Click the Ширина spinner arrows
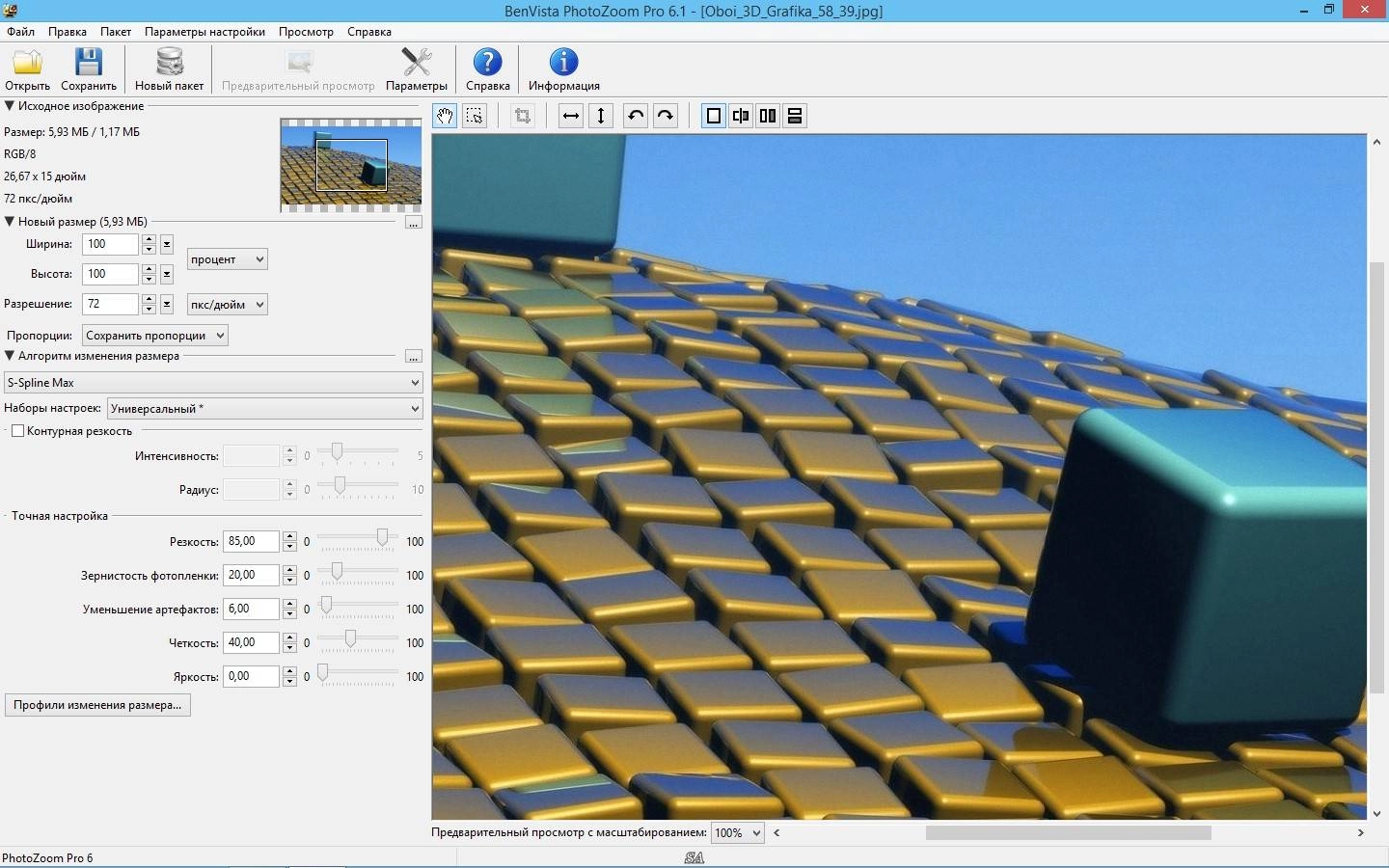Viewport: 1389px width, 868px height. 149,244
